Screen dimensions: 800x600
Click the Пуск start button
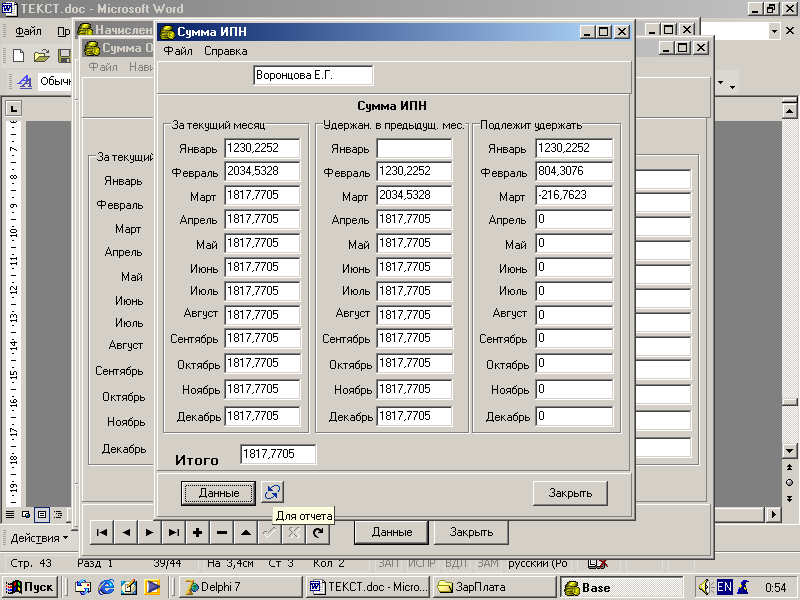29,587
